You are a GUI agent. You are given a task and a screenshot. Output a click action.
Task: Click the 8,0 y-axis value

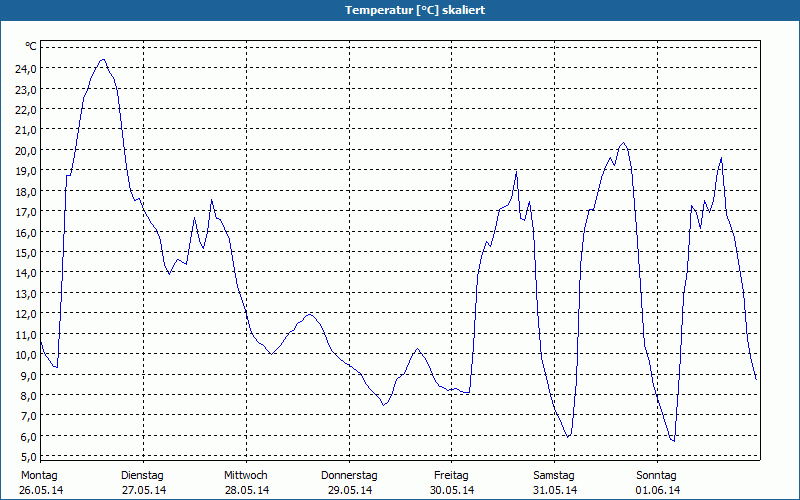(x=29, y=395)
